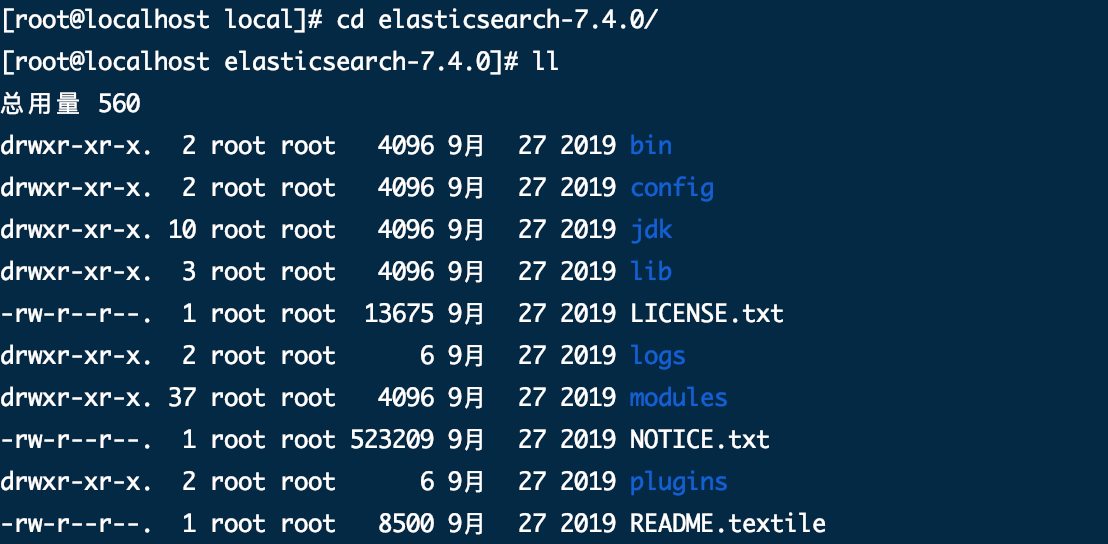Click the '[root@localhost local]#' prompt
This screenshot has width=1108, height=544.
point(163,20)
